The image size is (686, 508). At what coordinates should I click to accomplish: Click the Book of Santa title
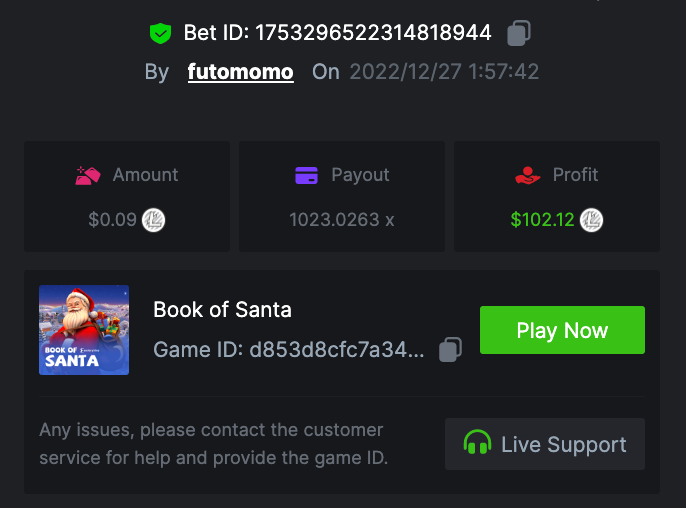[222, 310]
